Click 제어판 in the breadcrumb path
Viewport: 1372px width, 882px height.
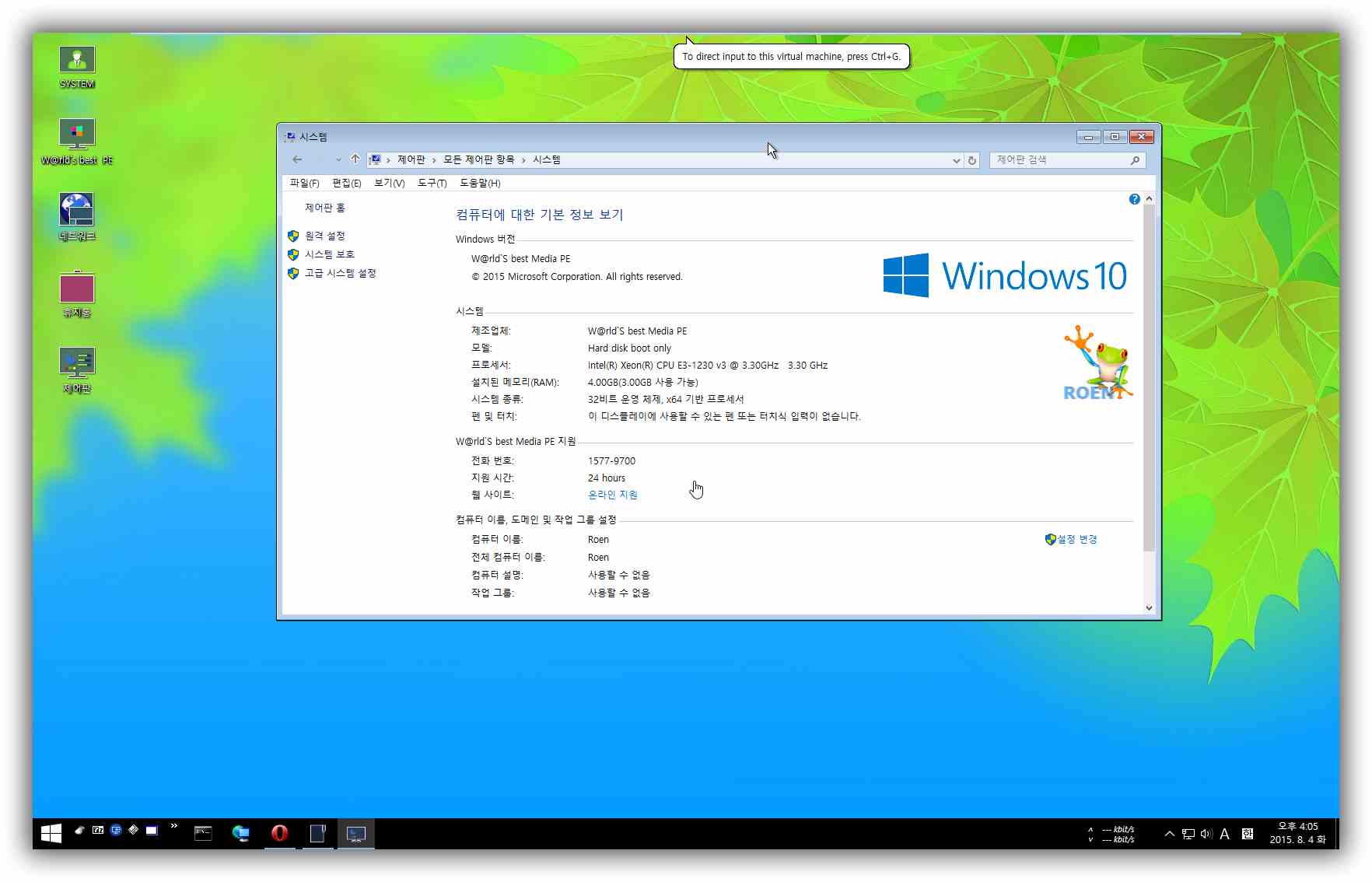[411, 159]
